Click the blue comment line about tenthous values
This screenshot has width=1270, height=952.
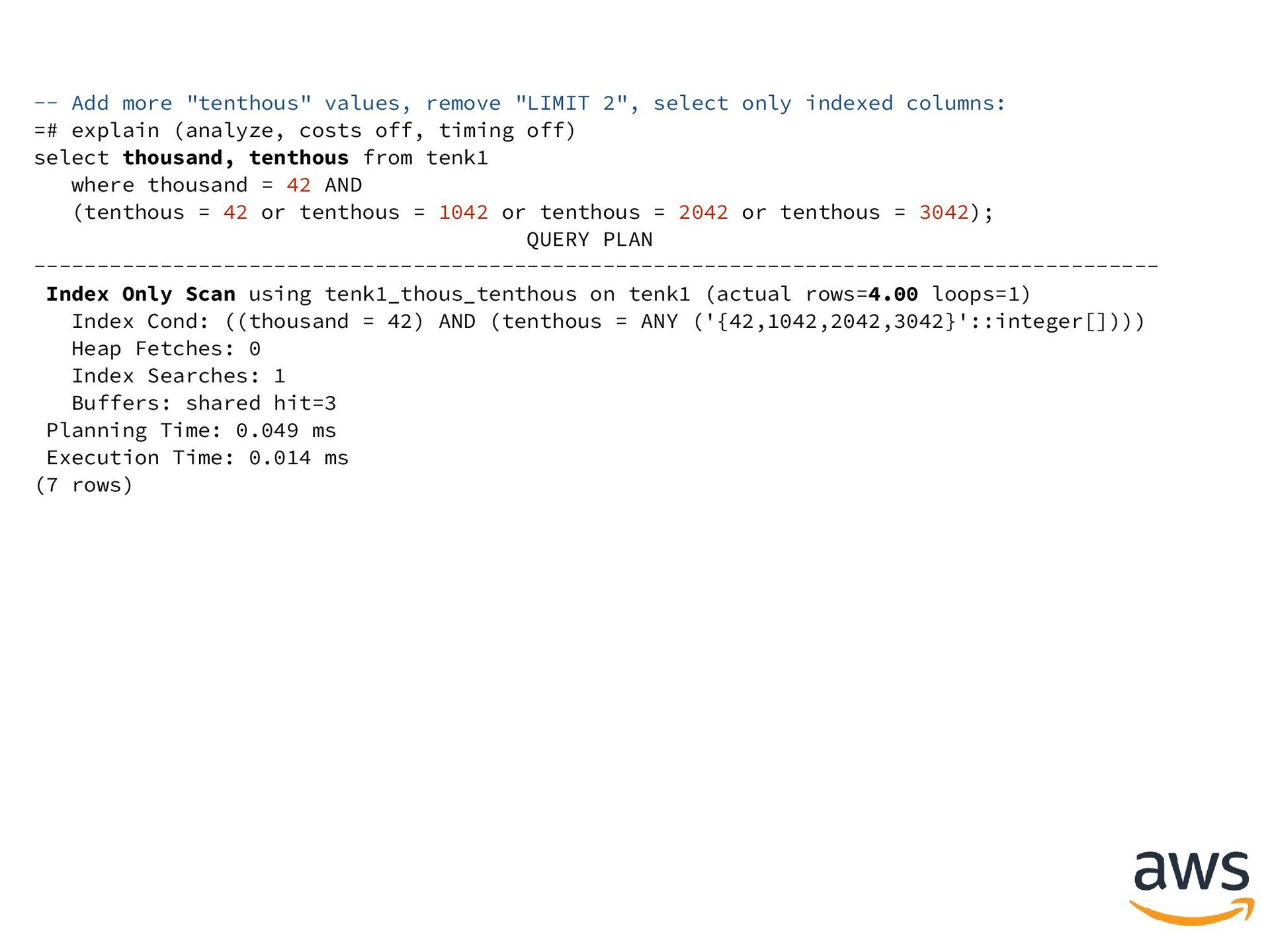coord(519,103)
